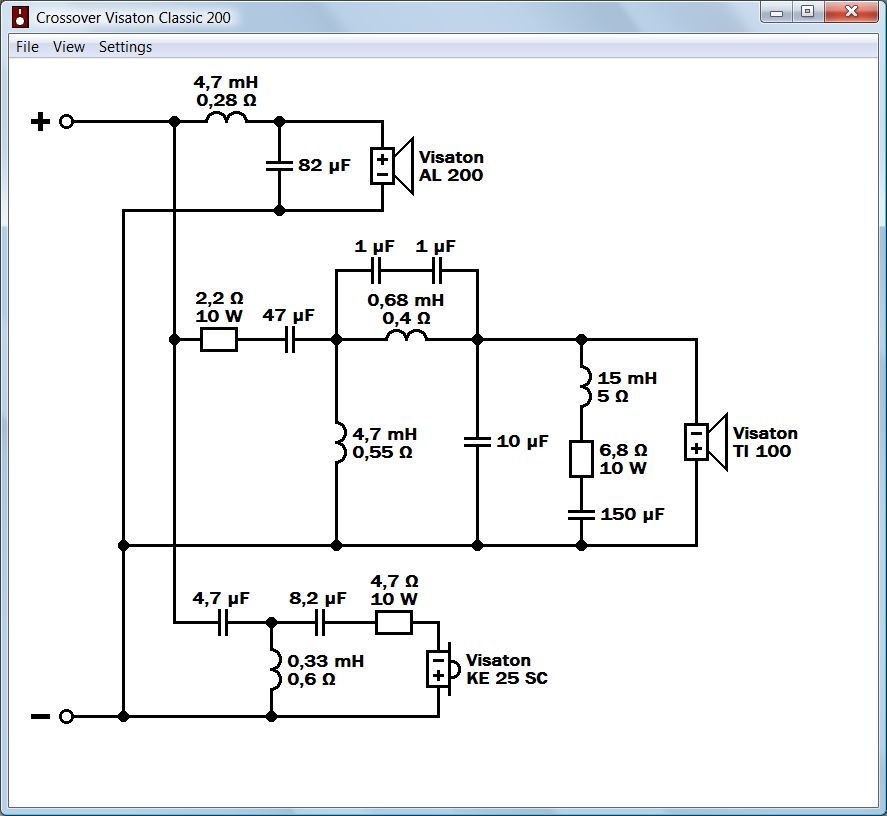Click the '4,7 Ω 10 W' value label
This screenshot has width=887, height=816.
(x=394, y=590)
